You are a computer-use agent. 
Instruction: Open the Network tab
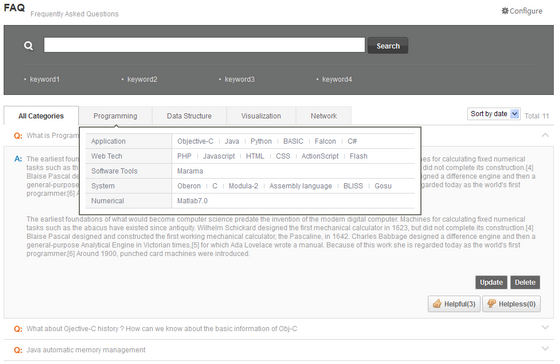coord(324,116)
